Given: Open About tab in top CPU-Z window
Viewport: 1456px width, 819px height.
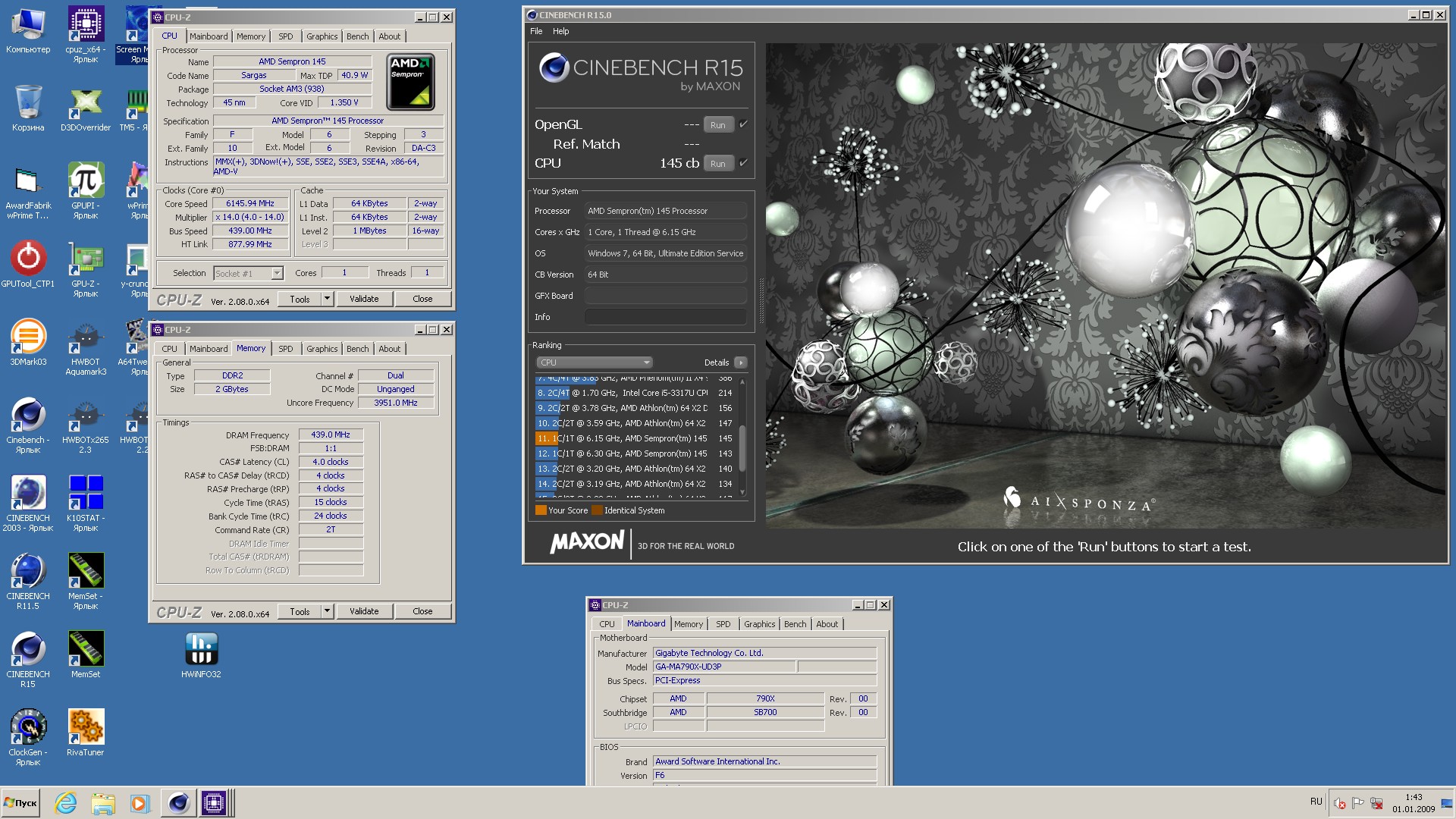Looking at the screenshot, I should pyautogui.click(x=389, y=36).
